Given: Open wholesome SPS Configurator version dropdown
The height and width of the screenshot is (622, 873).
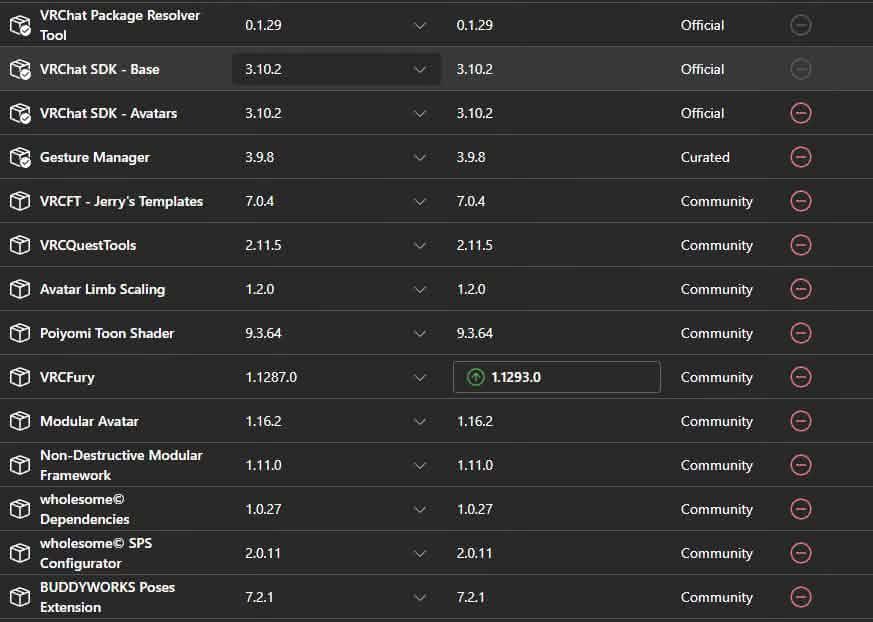Looking at the screenshot, I should pyautogui.click(x=336, y=553).
